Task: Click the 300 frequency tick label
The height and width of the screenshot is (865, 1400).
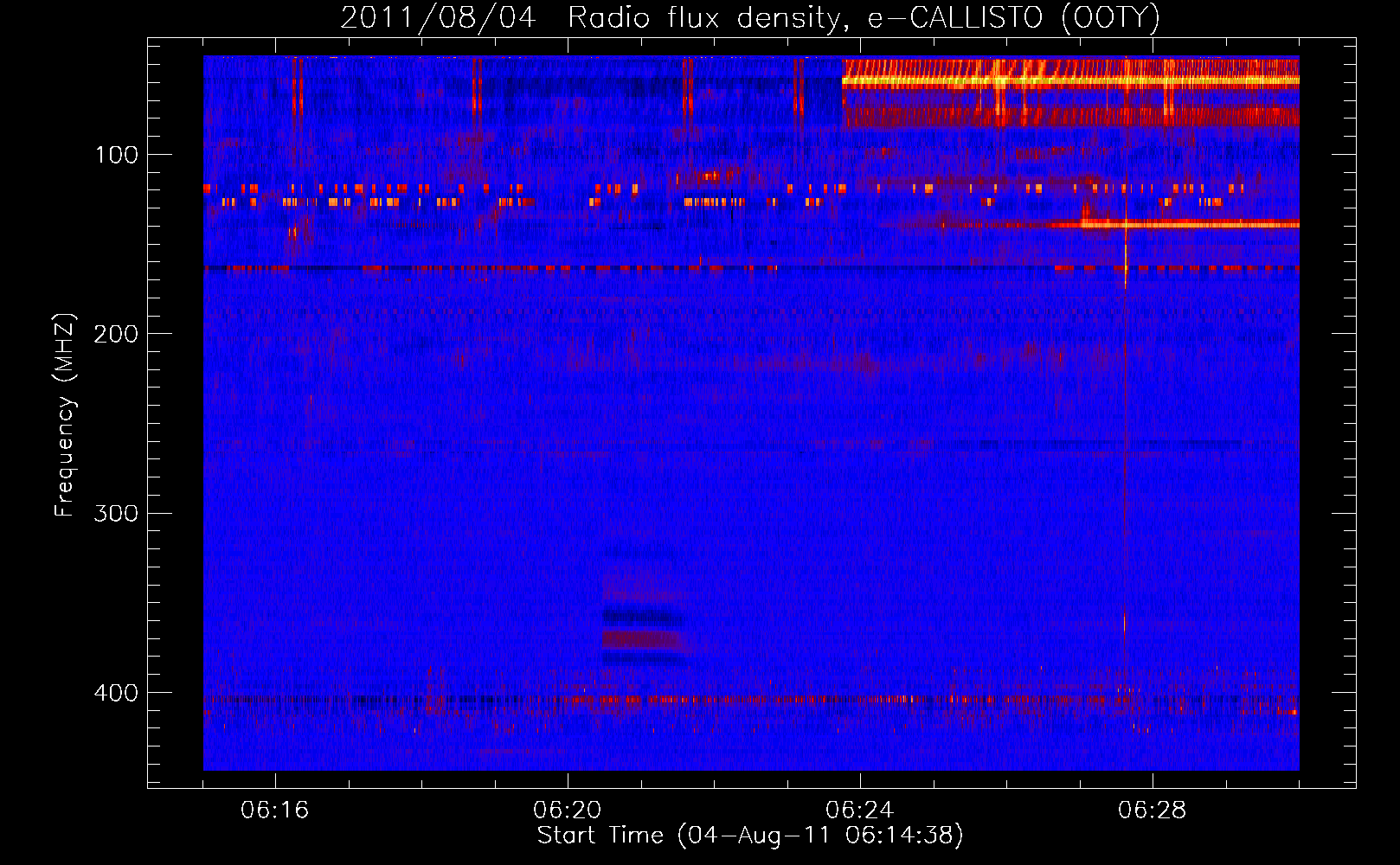Action: [116, 513]
